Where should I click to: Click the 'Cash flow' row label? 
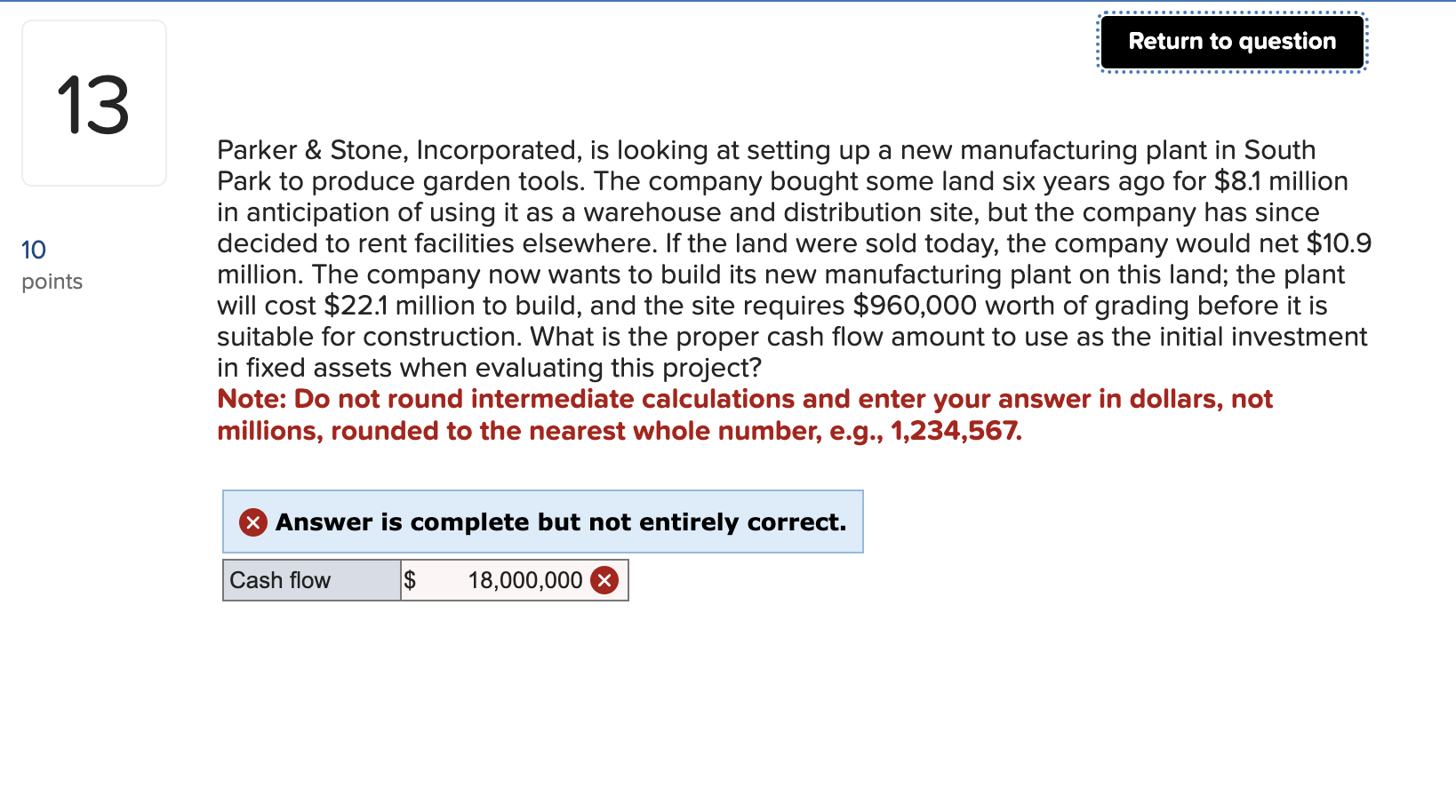click(280, 580)
